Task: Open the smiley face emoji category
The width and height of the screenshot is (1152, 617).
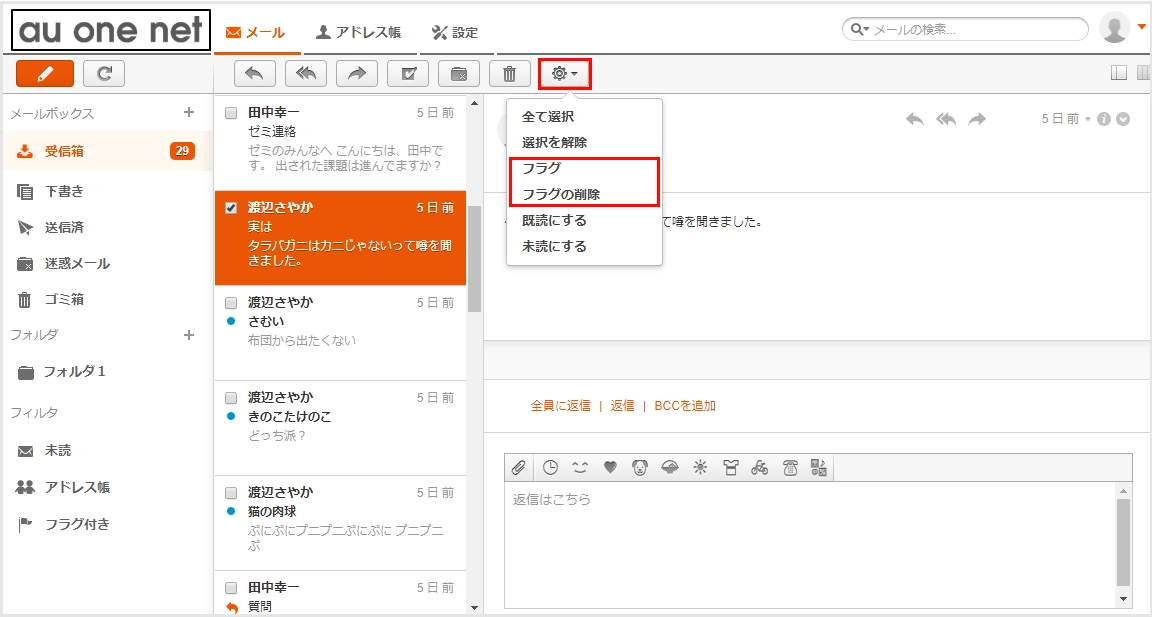Action: click(580, 467)
